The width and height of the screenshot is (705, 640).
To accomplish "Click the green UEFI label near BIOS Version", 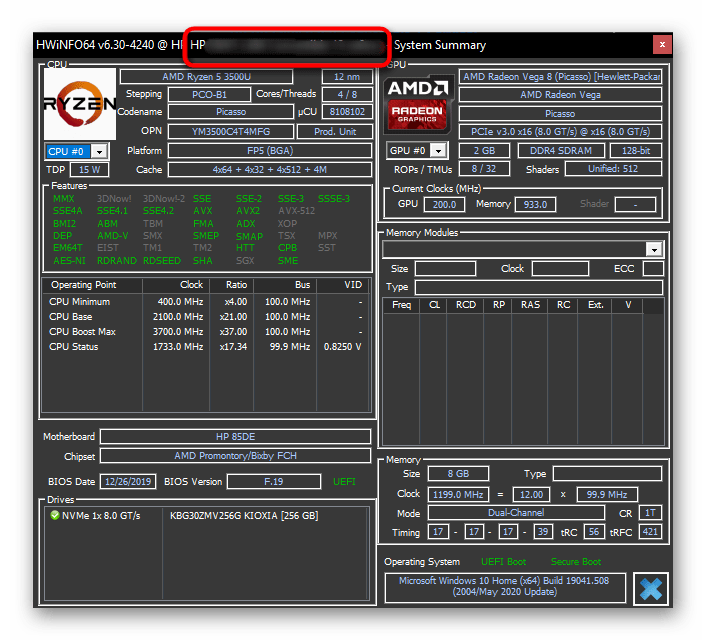I will point(344,482).
